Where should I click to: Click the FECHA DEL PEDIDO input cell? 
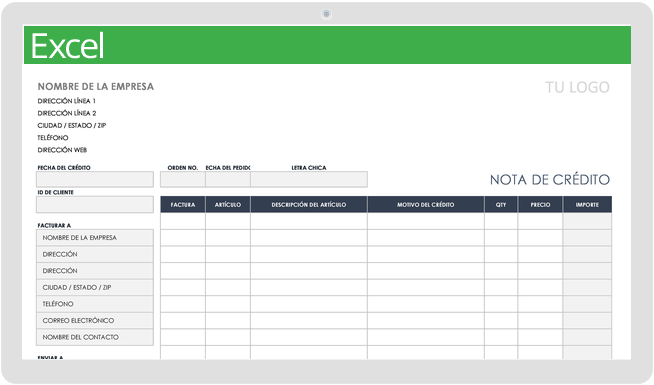228,179
